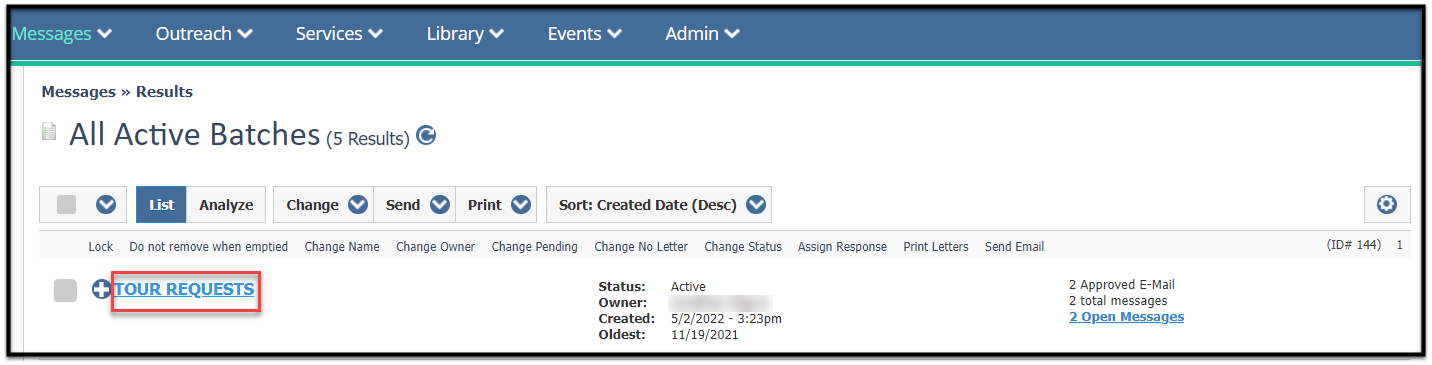1432x365 pixels.
Task: Open the select-all dropdown arrow
Action: pos(105,205)
